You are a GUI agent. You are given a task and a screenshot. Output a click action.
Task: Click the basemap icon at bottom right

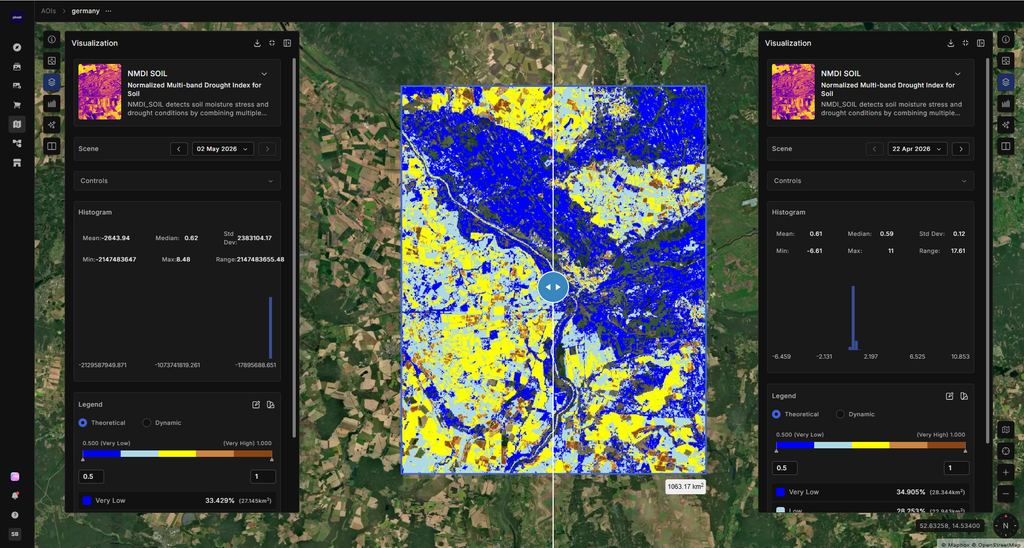(1006, 430)
